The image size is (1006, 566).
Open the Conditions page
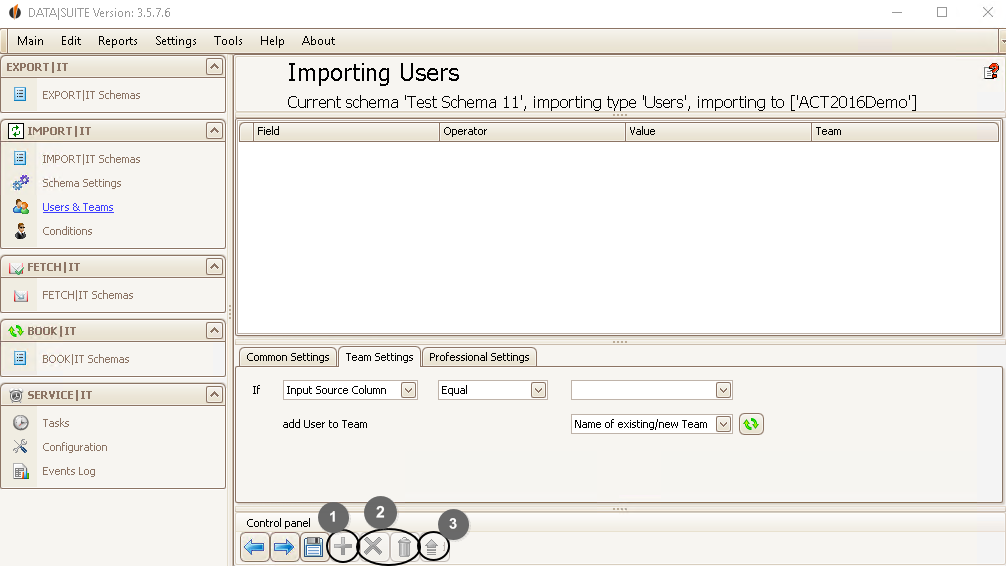tap(67, 231)
